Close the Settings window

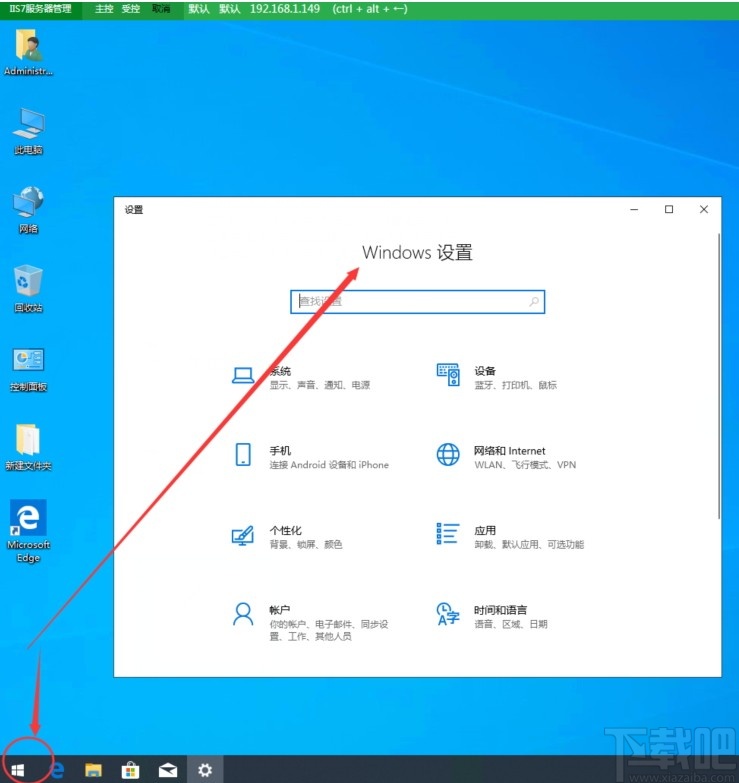(x=704, y=209)
